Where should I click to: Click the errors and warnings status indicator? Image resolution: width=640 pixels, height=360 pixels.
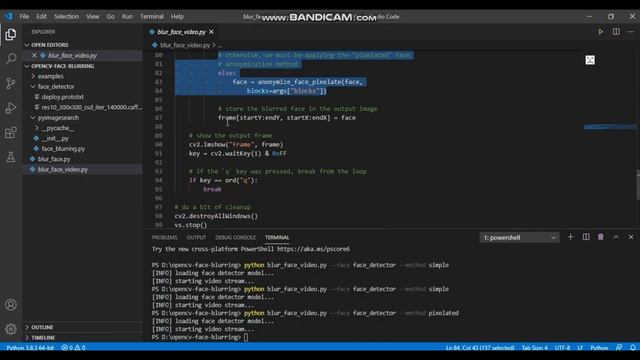point(73,348)
